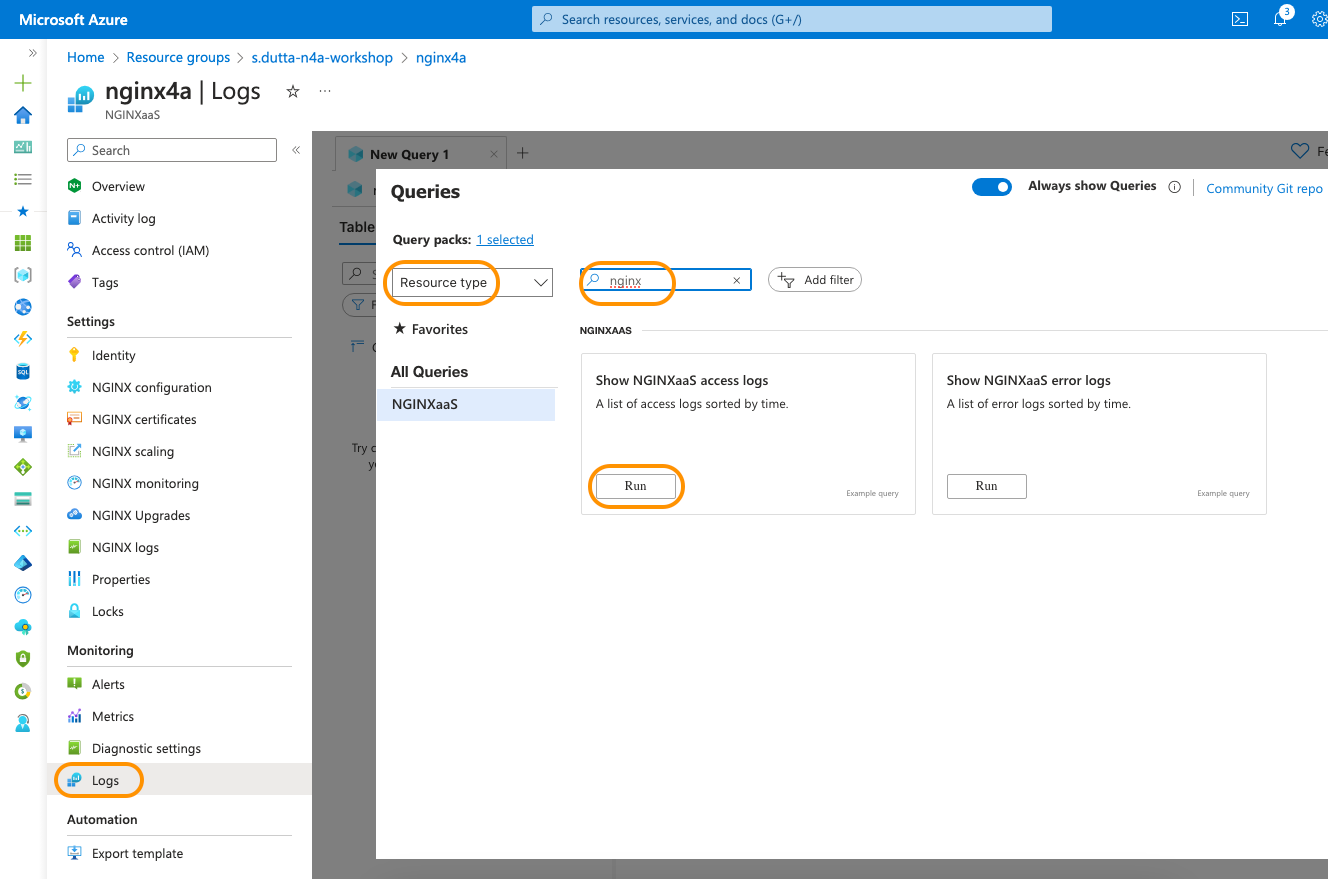Open Dashboard icon in left sidebar

tap(23, 147)
